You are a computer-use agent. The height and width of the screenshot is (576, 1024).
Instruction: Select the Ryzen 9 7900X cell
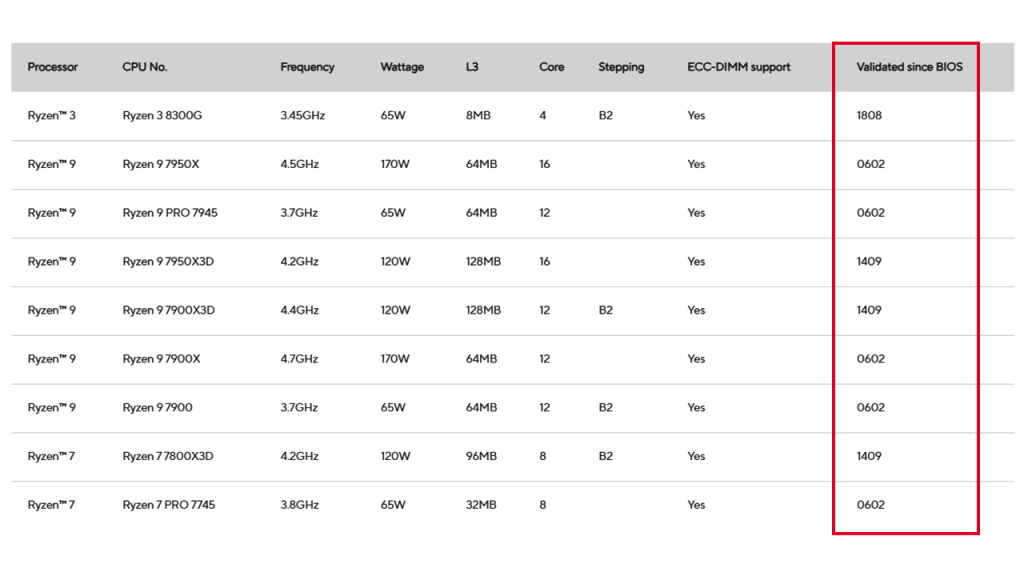(x=161, y=359)
